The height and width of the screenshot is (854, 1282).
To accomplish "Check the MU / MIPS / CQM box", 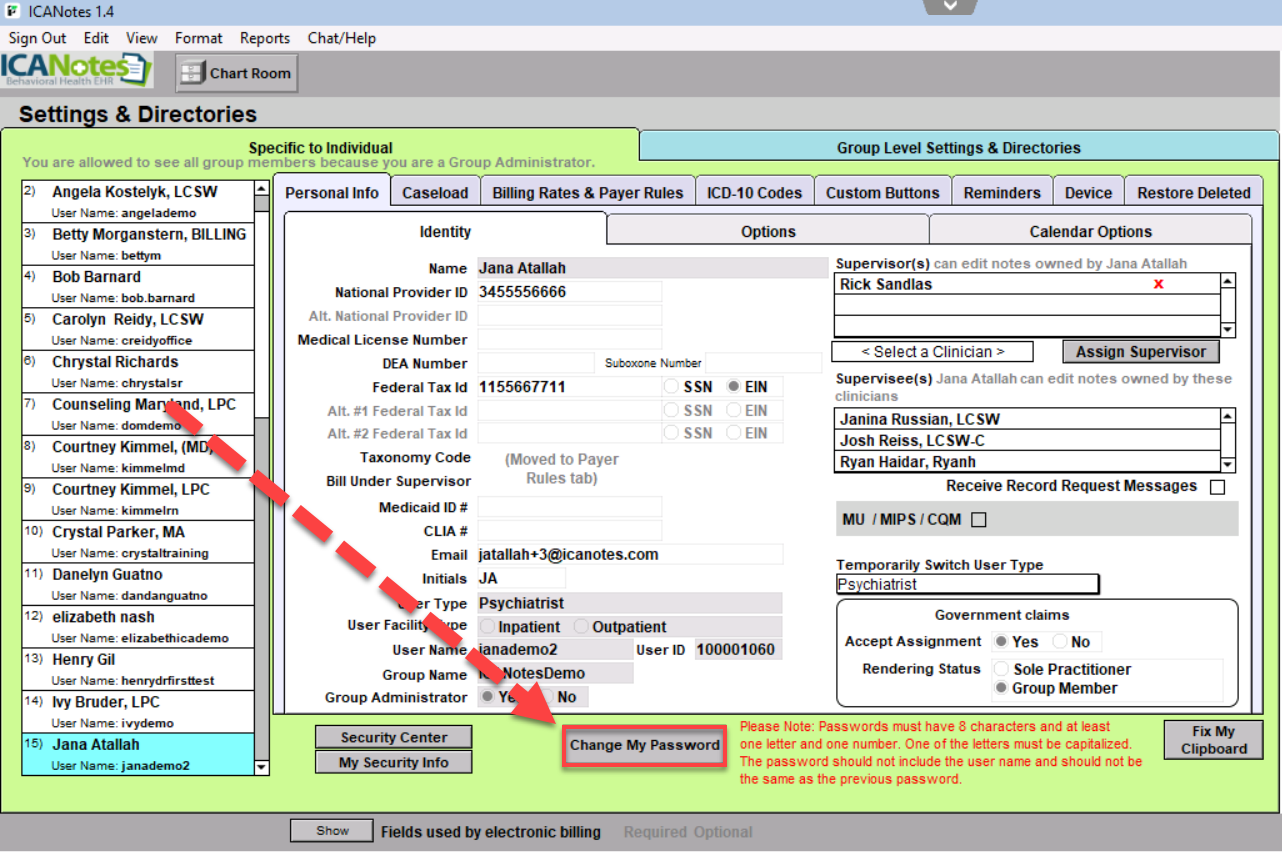I will coord(979,519).
